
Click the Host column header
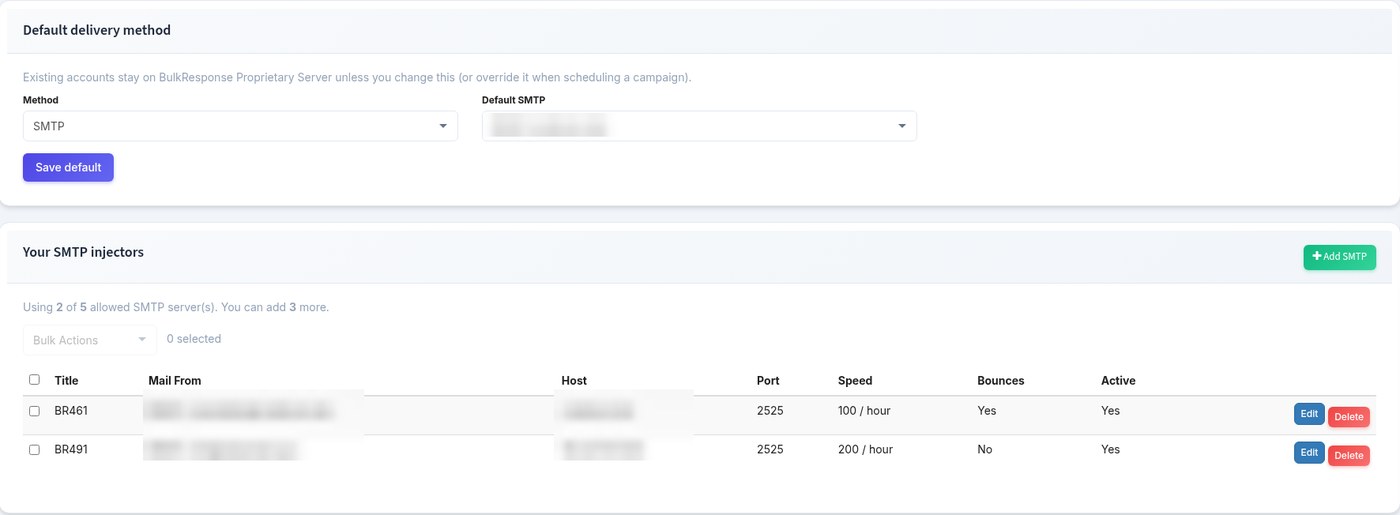tap(574, 381)
